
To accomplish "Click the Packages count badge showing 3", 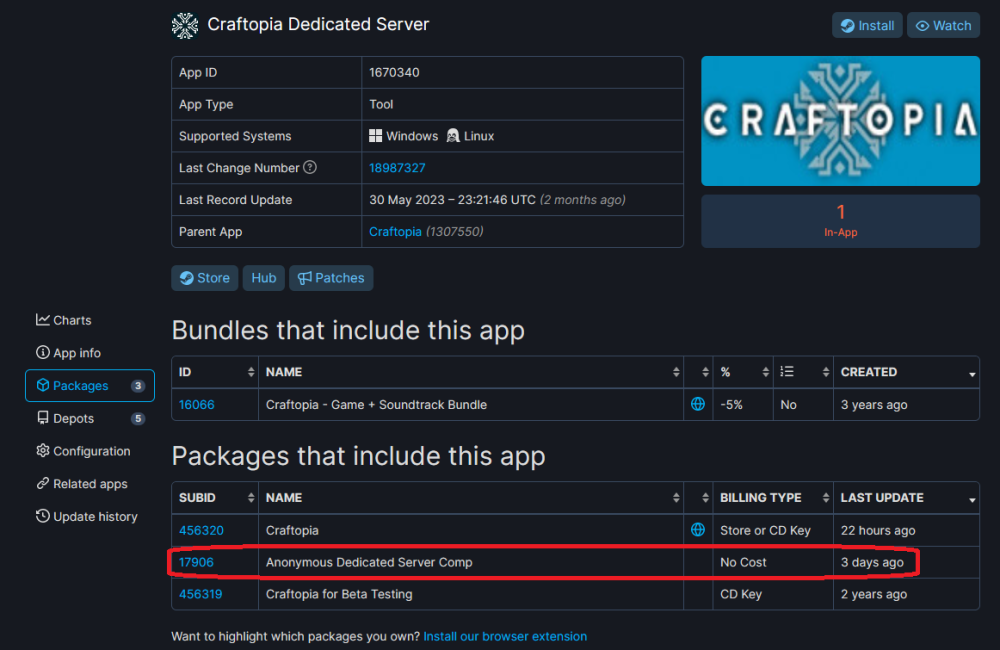I will 138,386.
